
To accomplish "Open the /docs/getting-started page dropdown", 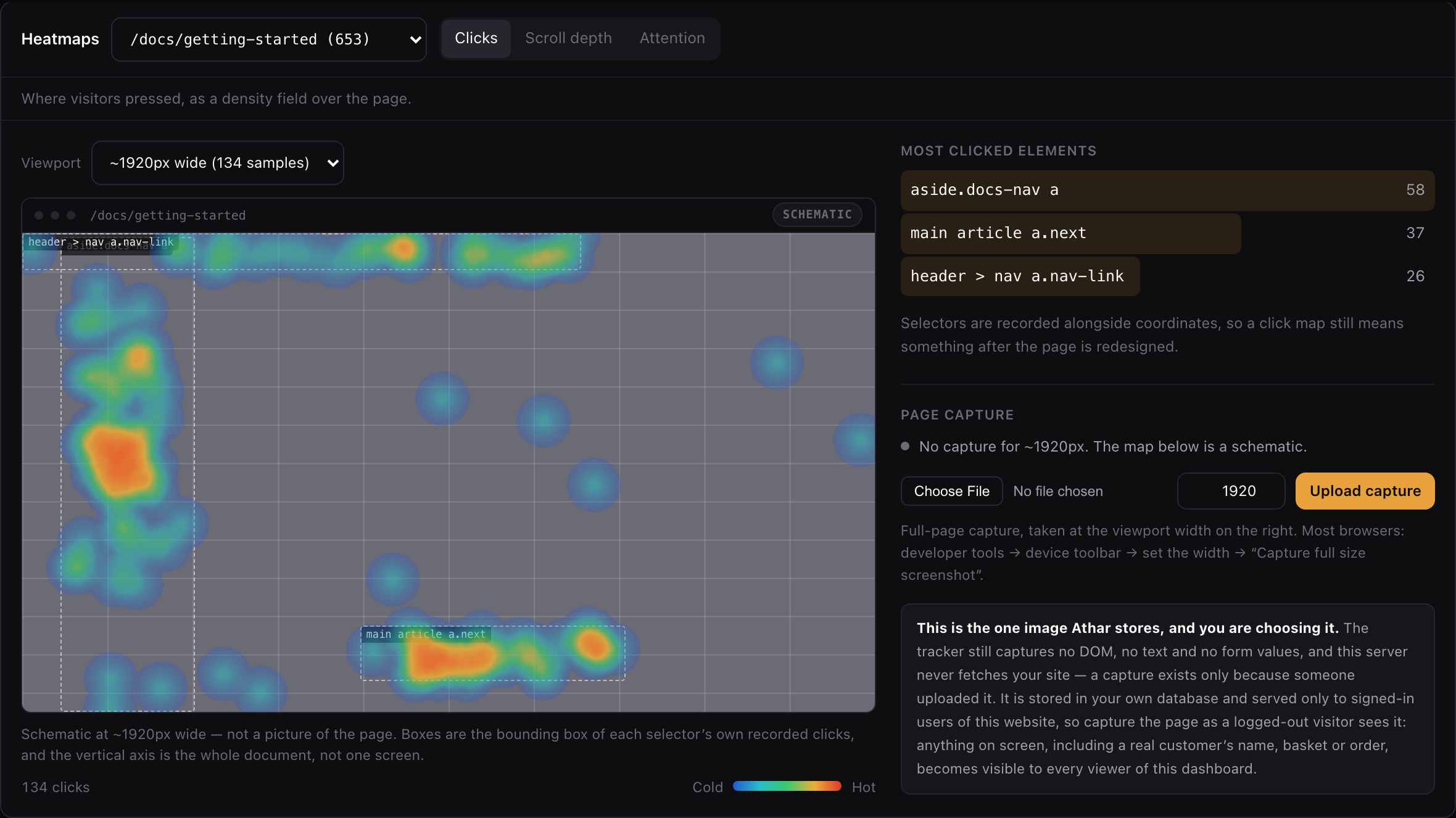I will tap(268, 39).
